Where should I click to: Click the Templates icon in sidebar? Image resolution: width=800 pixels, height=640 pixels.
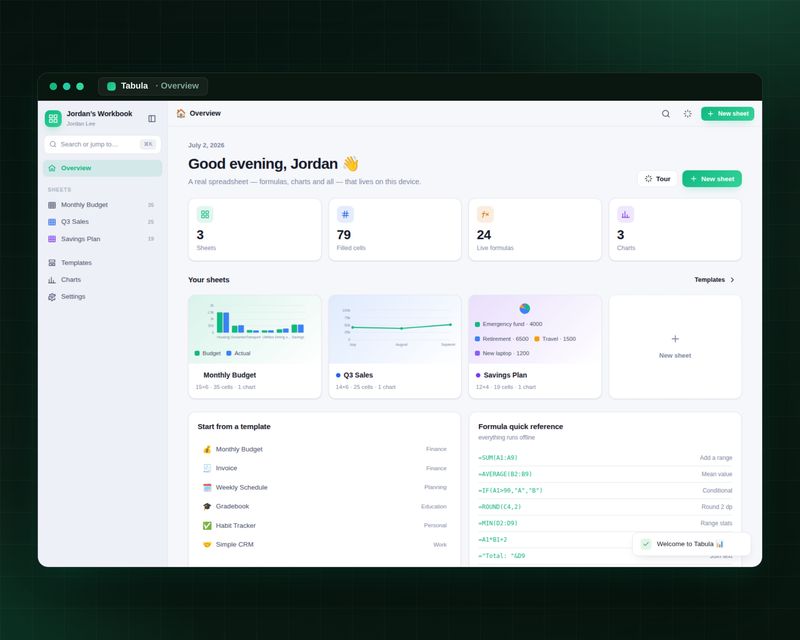click(52, 263)
